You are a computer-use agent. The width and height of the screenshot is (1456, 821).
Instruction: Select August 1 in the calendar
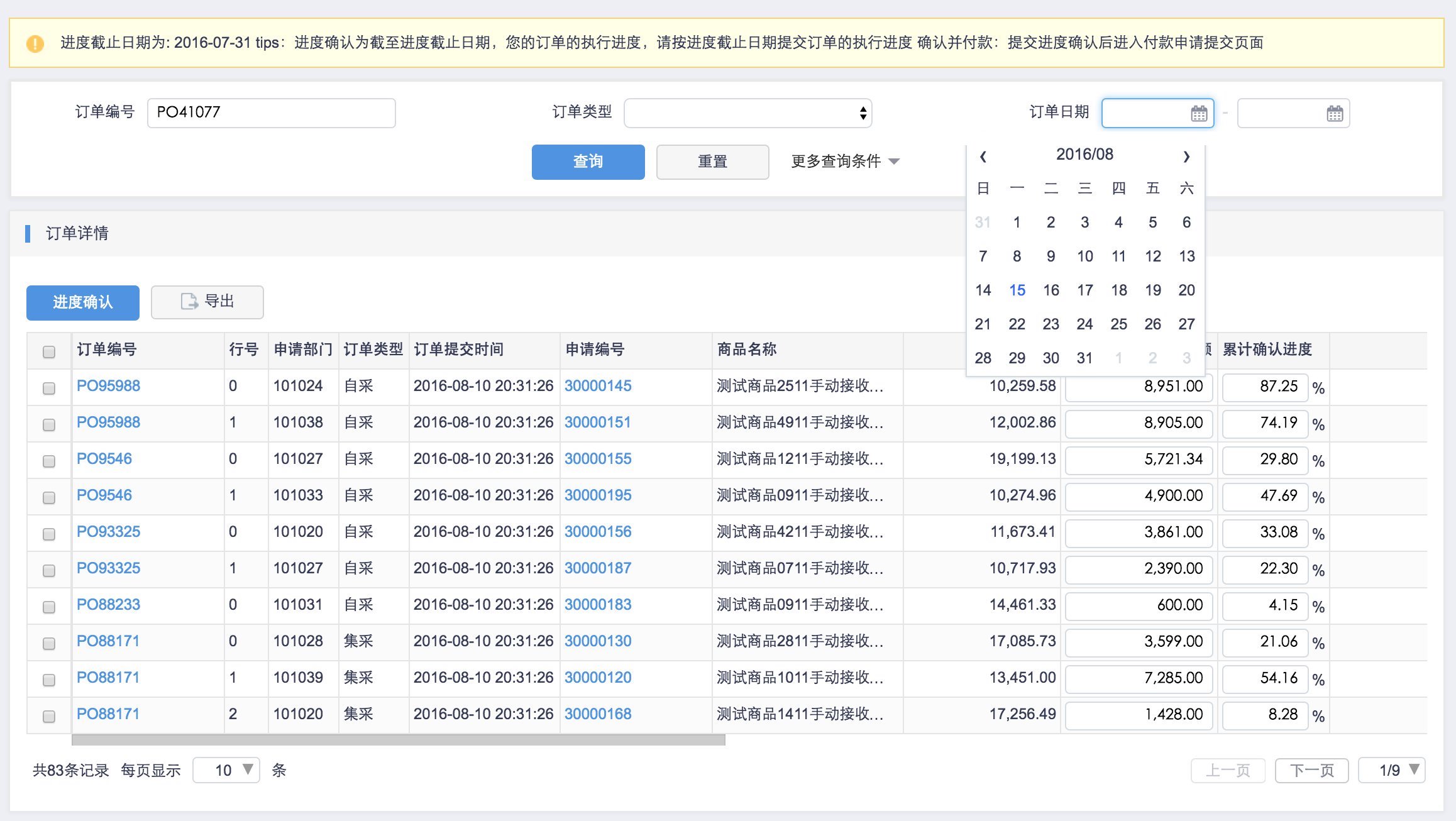coord(1017,222)
